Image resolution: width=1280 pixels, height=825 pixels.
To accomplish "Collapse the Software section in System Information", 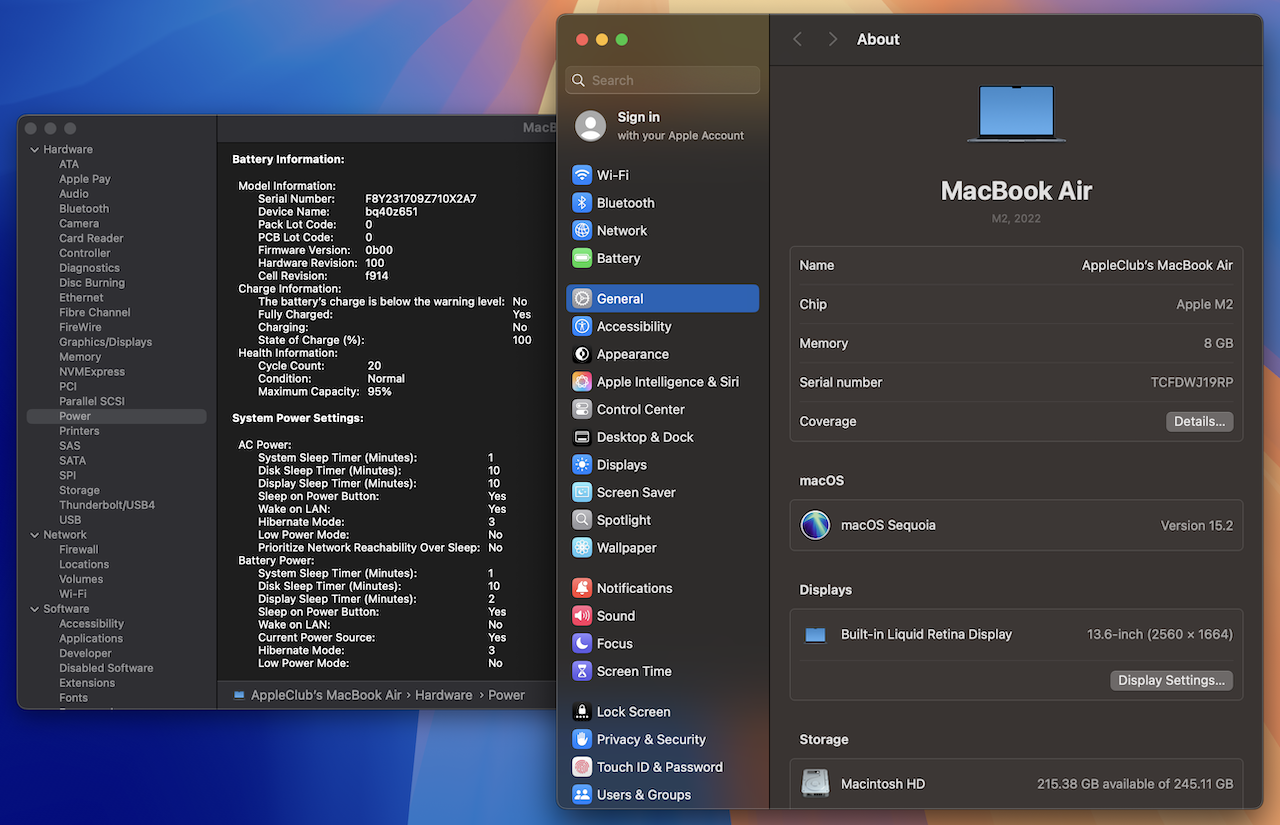I will tap(36, 609).
